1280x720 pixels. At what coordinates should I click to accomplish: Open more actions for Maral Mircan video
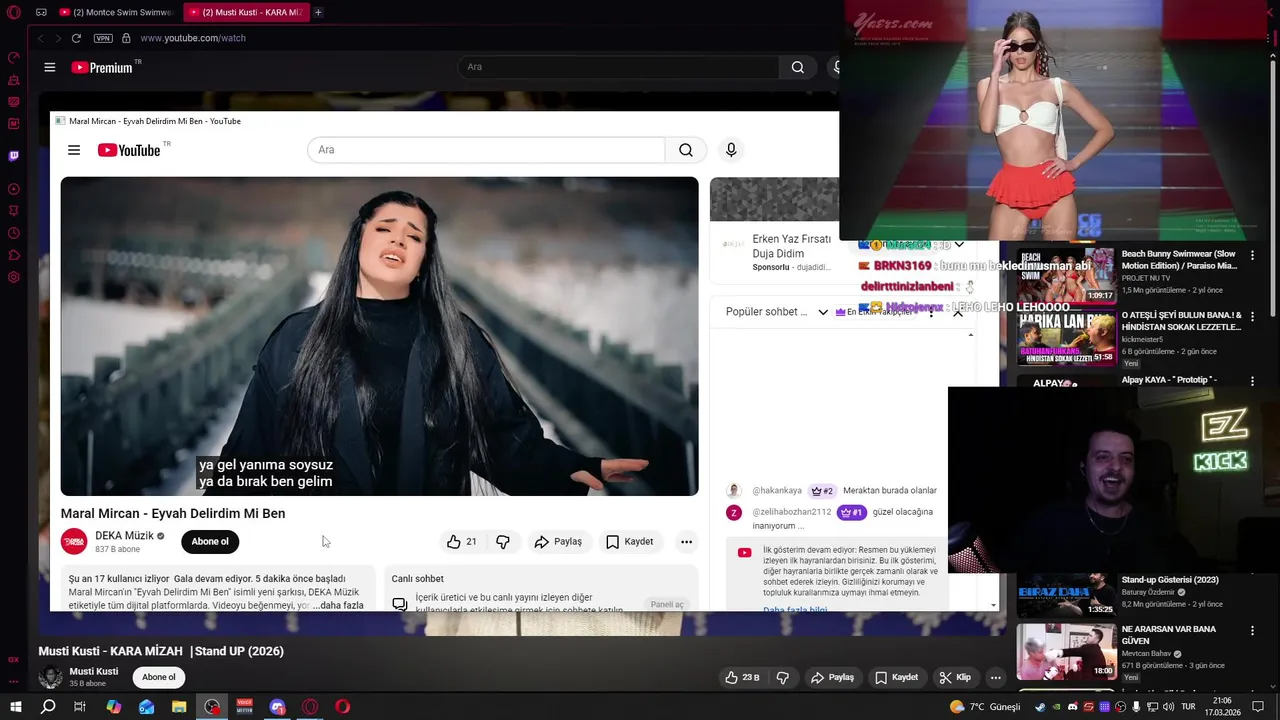pyautogui.click(x=686, y=541)
